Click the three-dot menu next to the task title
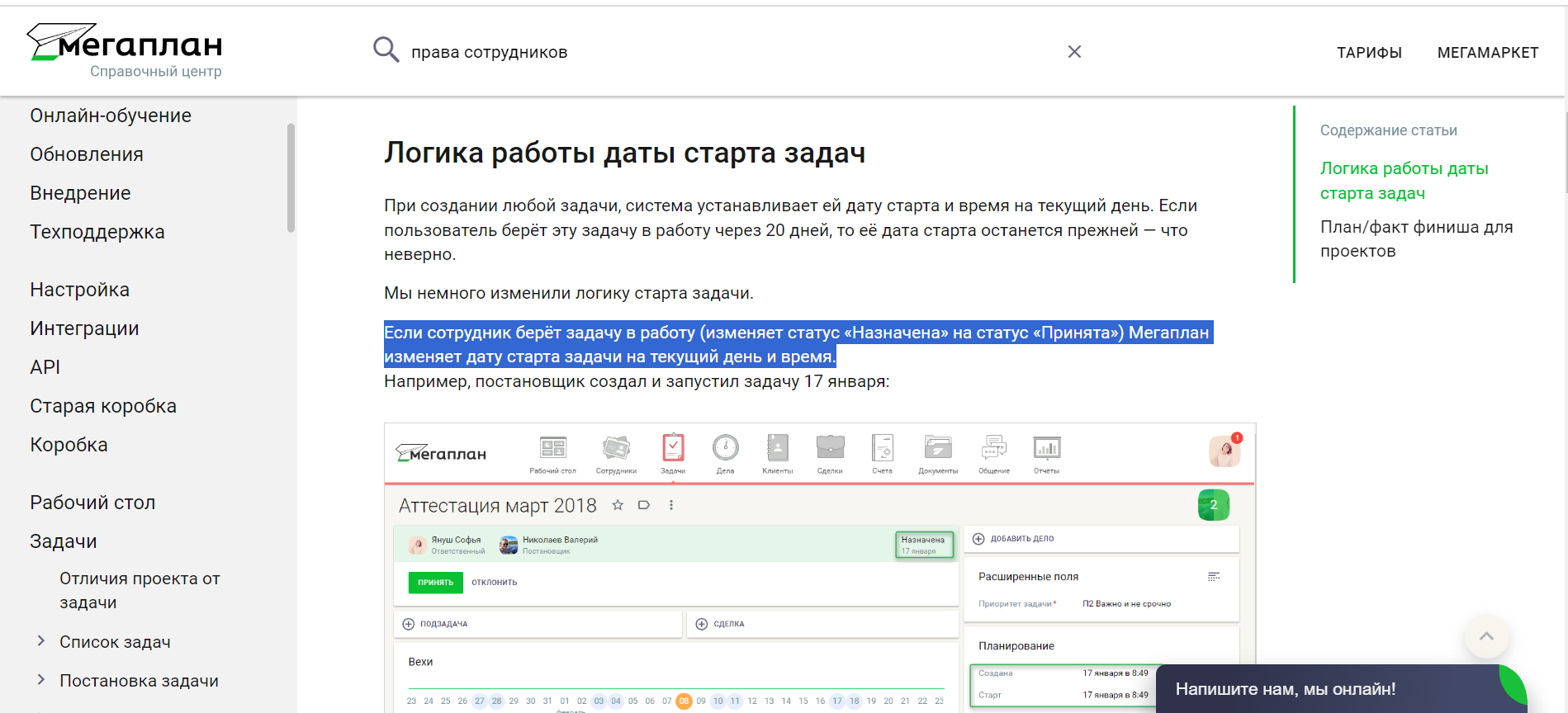1568x713 pixels. pyautogui.click(x=671, y=505)
